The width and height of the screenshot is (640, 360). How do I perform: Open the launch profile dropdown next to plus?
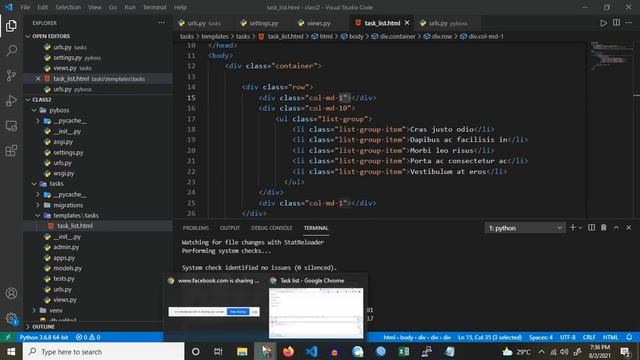(x=580, y=228)
